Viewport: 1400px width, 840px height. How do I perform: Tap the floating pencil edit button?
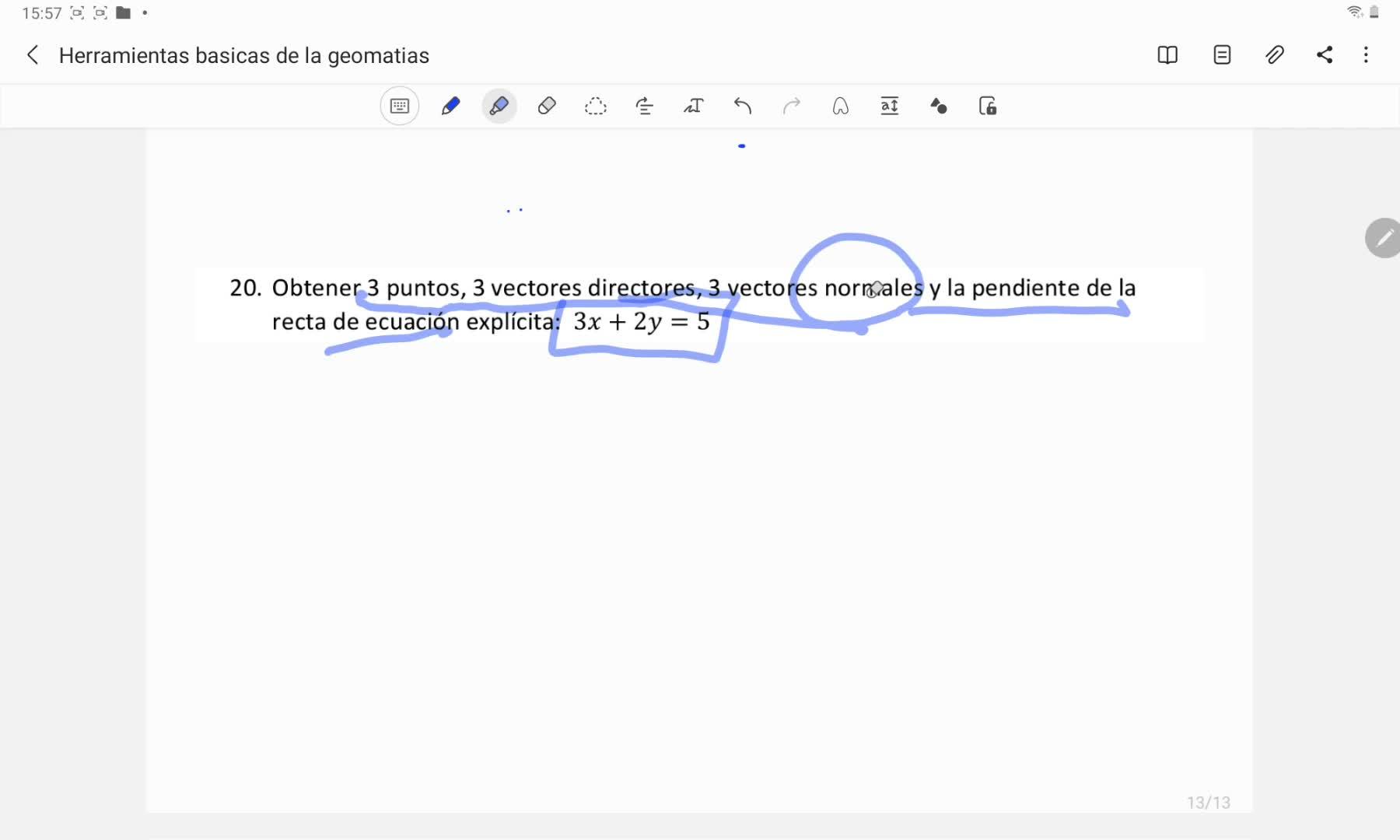[1383, 238]
